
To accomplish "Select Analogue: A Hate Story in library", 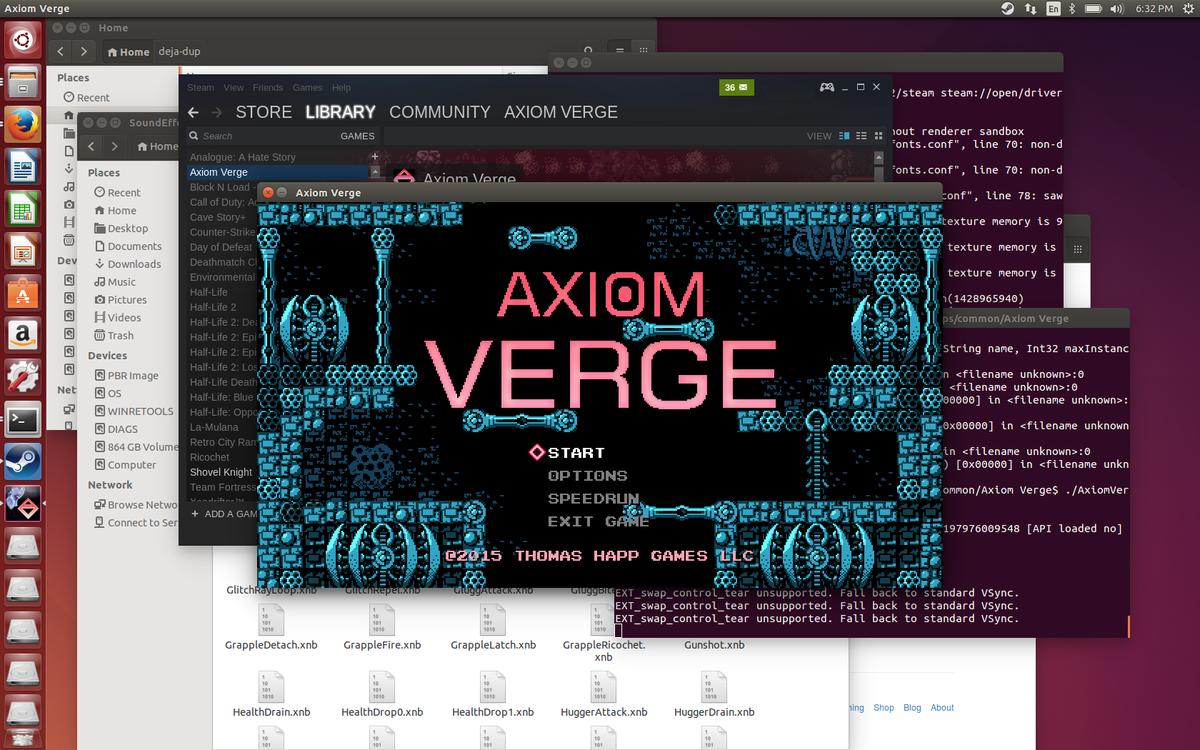I will 243,157.
